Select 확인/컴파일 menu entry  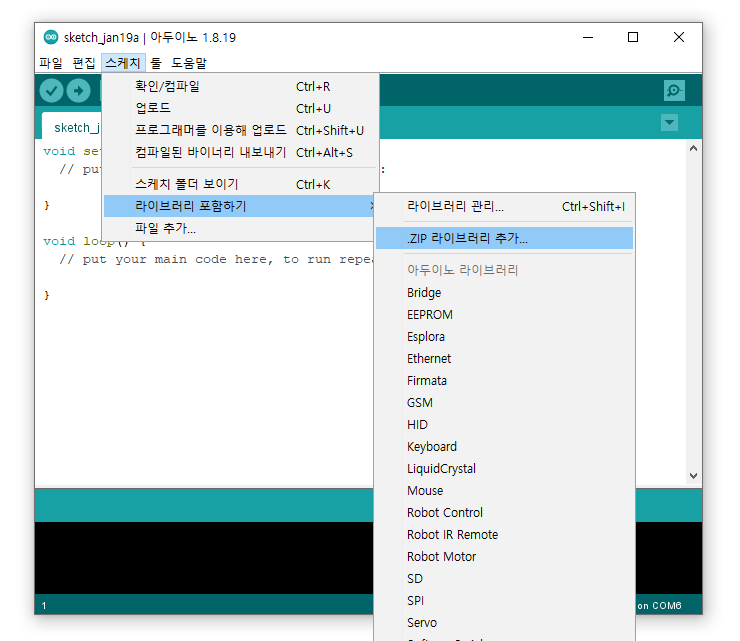241,86
